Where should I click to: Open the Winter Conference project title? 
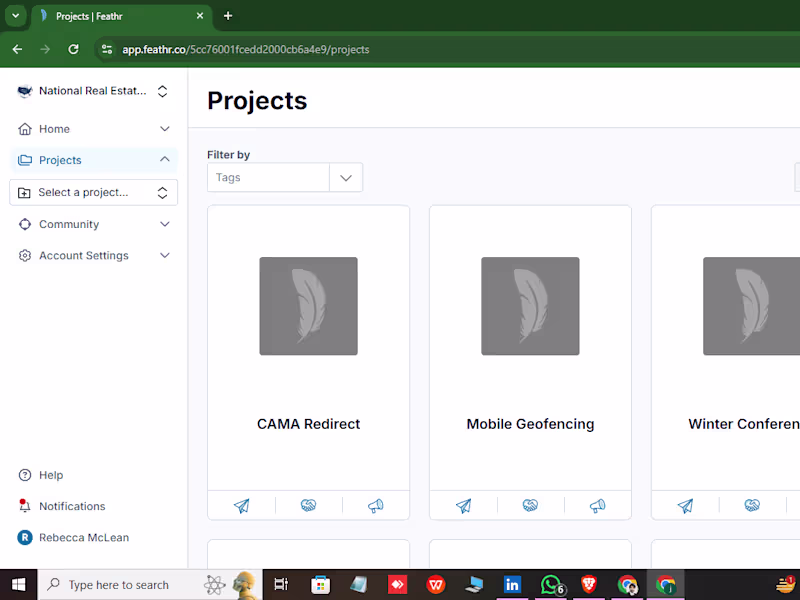click(x=744, y=424)
